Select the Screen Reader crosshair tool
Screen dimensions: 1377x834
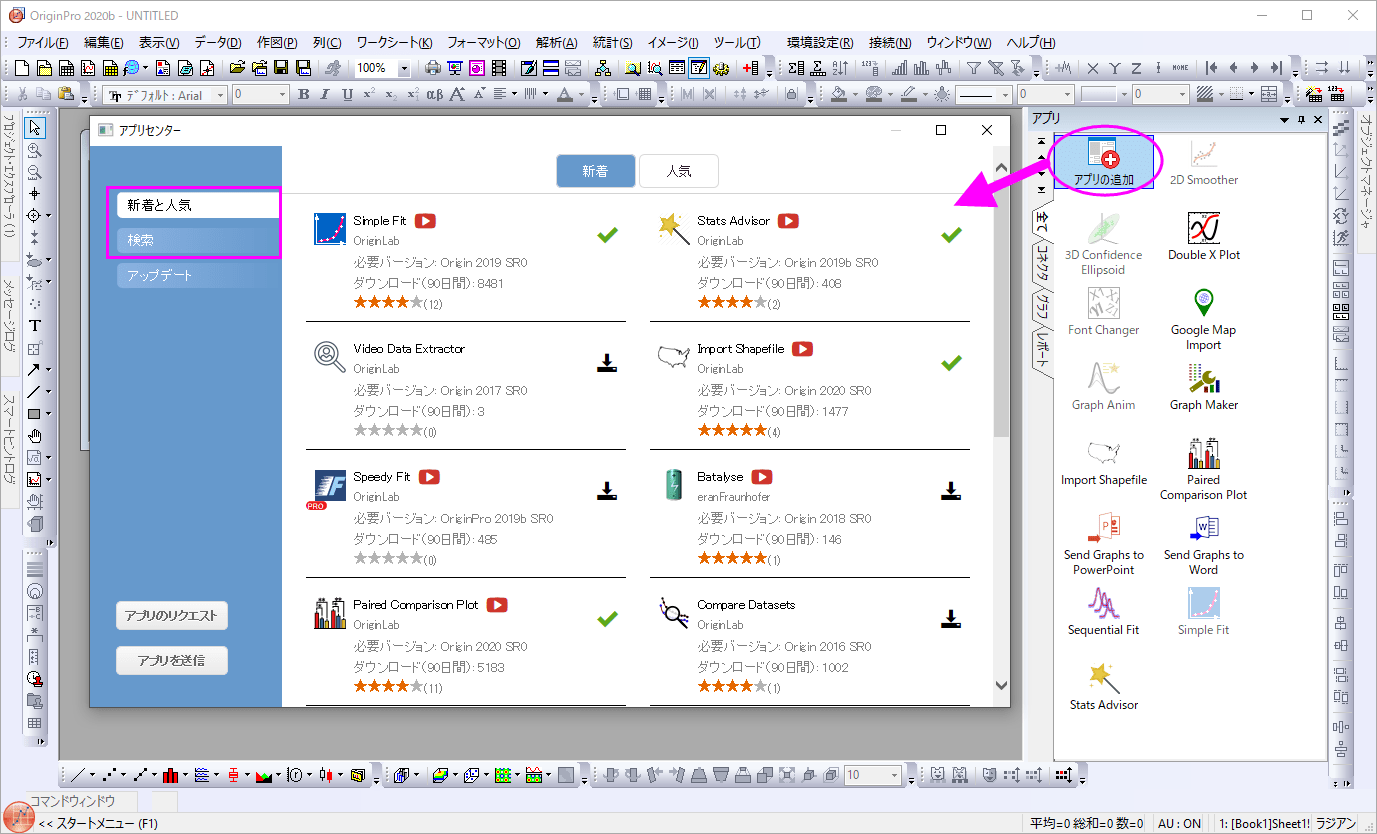pyautogui.click(x=35, y=193)
